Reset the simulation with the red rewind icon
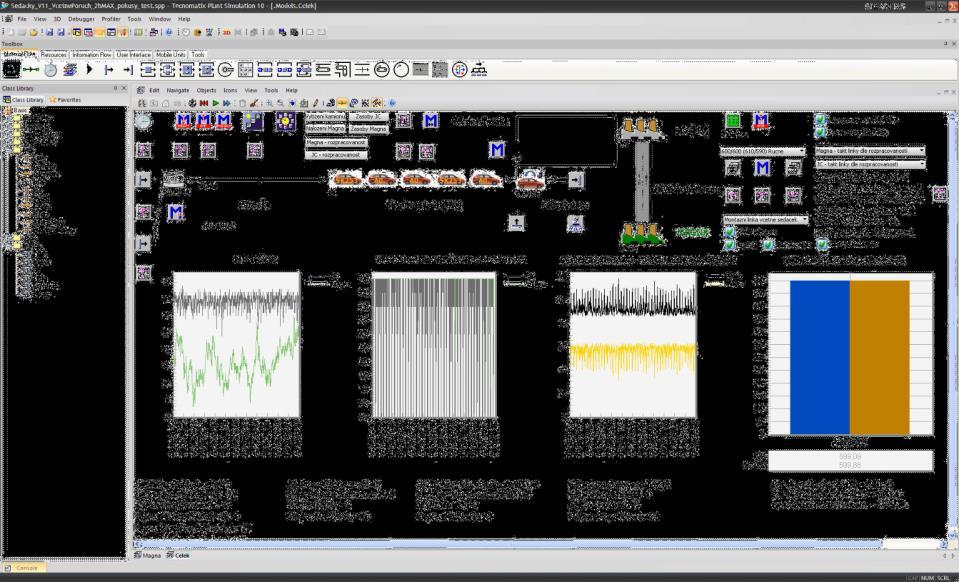This screenshot has width=959, height=582. [x=204, y=103]
